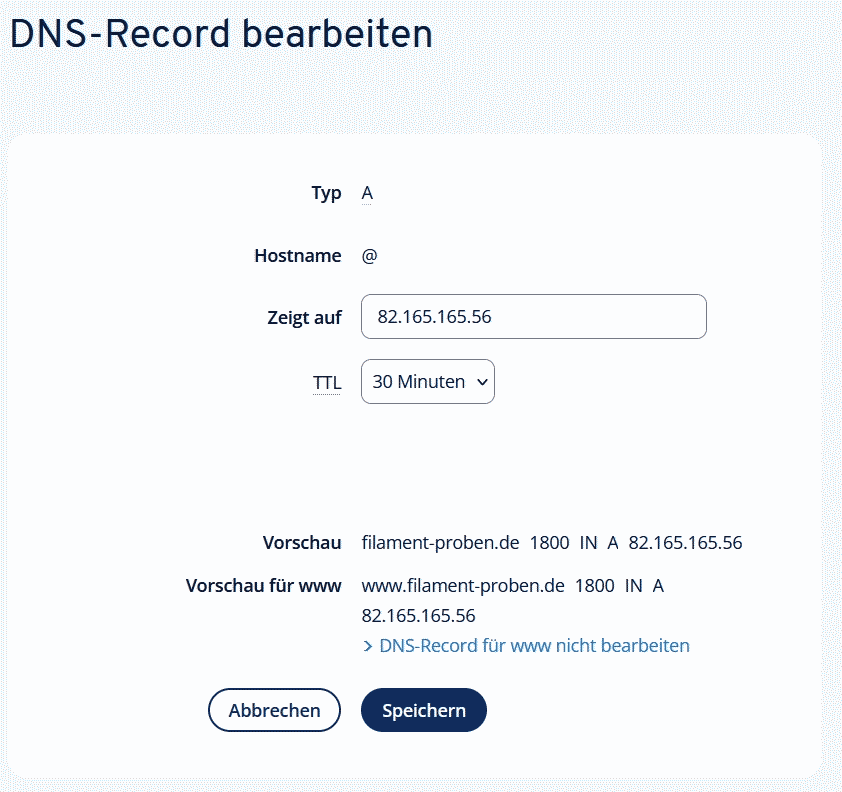Click the IP address below www.filament-proben.de
This screenshot has height=792, width=842.
click(x=418, y=616)
